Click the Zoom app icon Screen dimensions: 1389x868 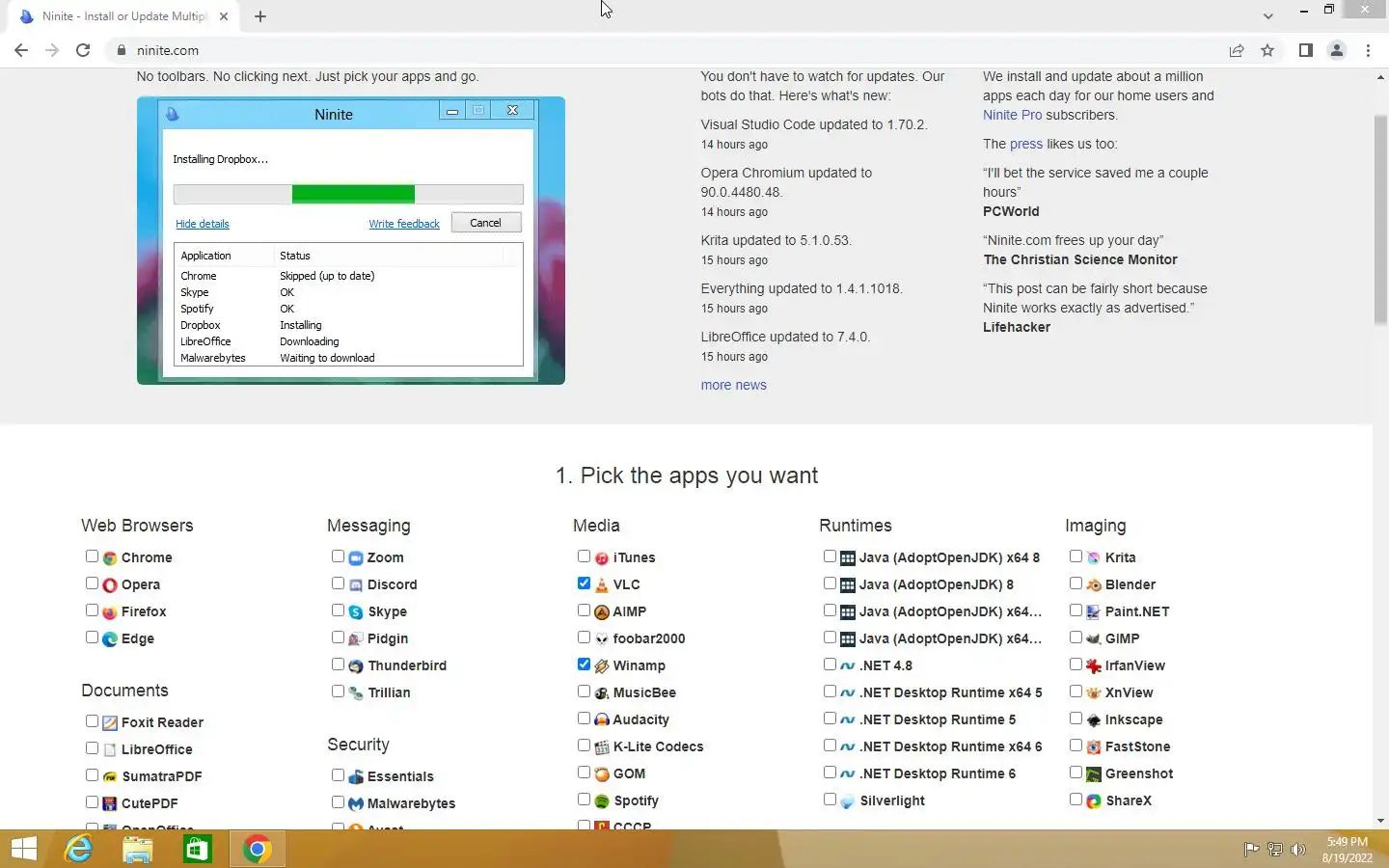(356, 557)
